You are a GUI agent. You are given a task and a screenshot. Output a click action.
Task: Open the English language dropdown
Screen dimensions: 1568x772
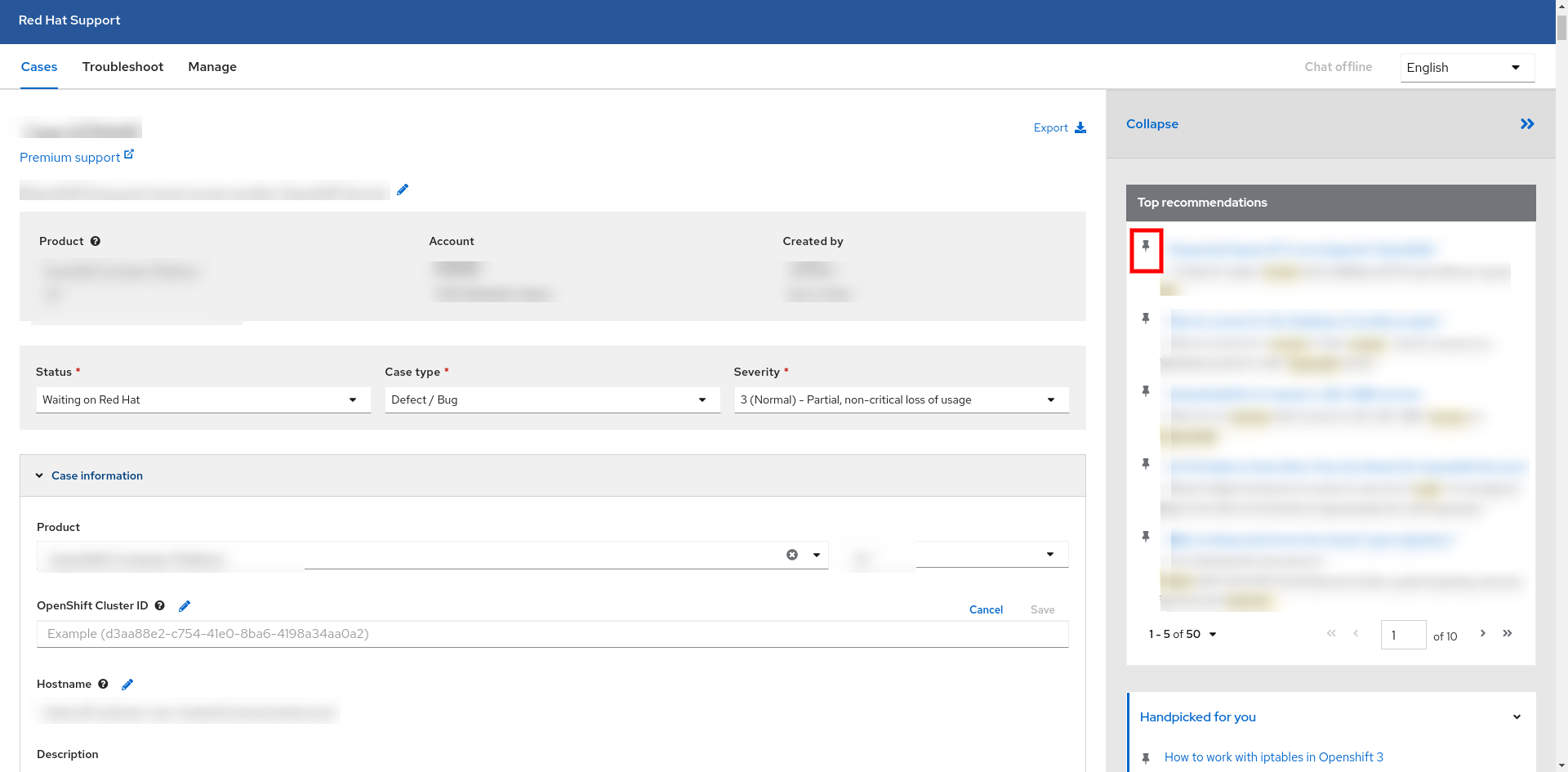point(1468,68)
